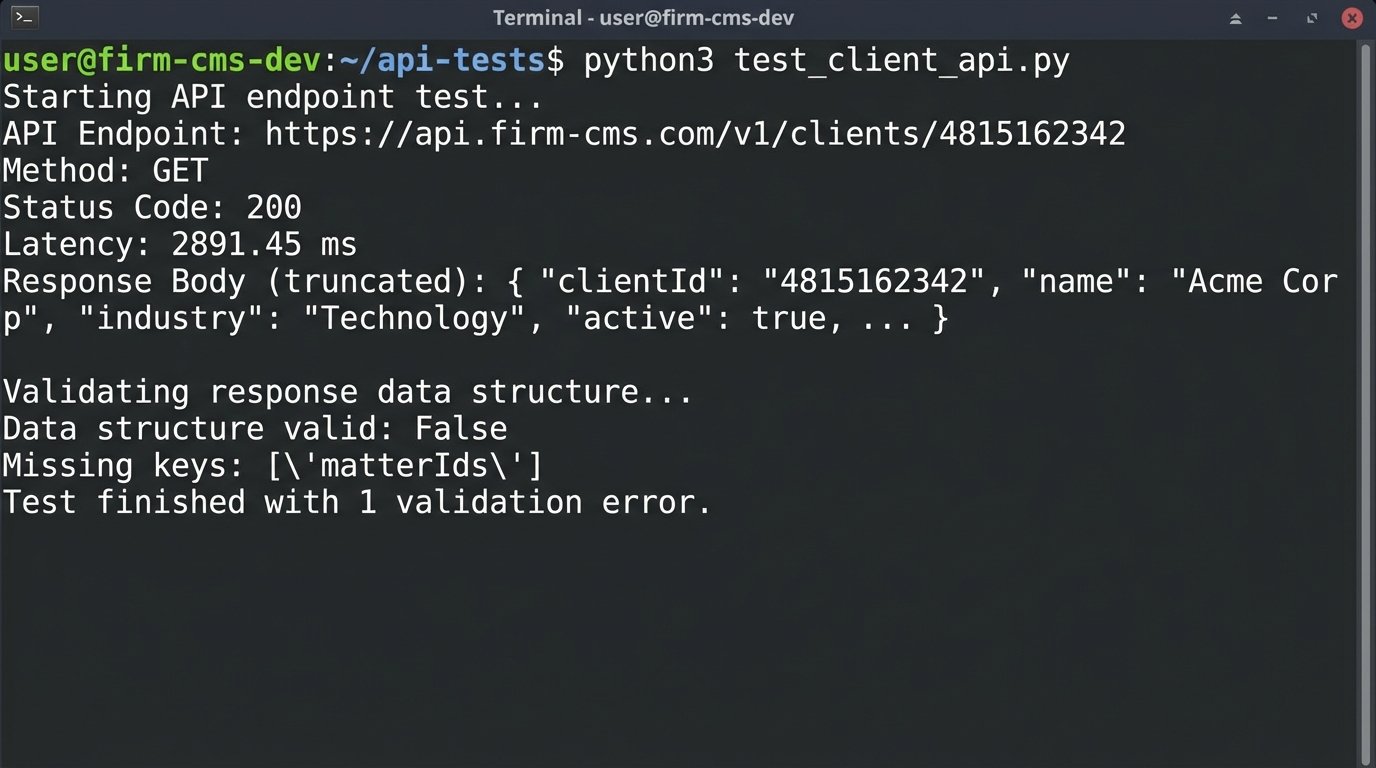Click the 'Data structure valid: False' line
Image resolution: width=1376 pixels, height=768 pixels.
(x=254, y=429)
